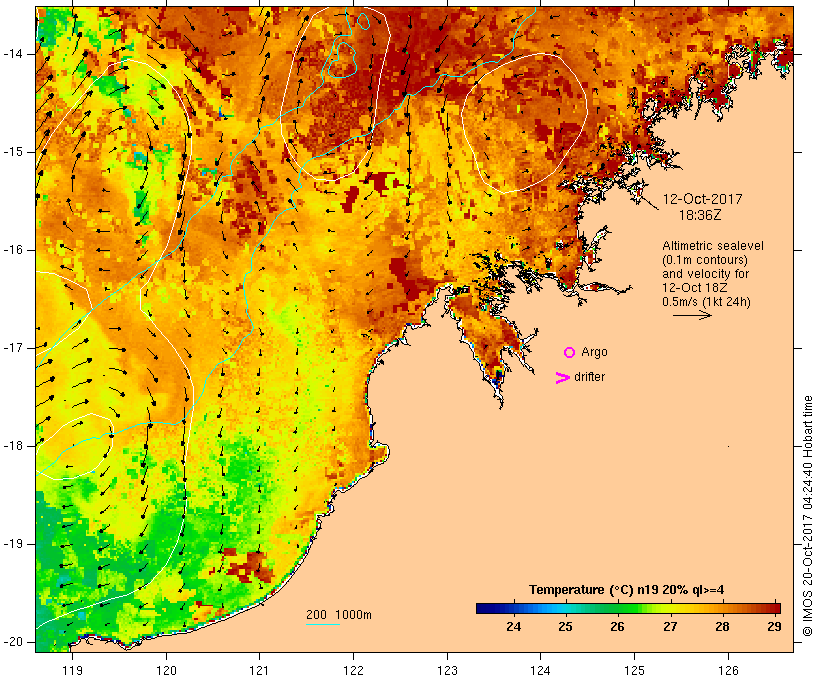Click the longitude axis label 122
820x680 pixels.
(354, 670)
